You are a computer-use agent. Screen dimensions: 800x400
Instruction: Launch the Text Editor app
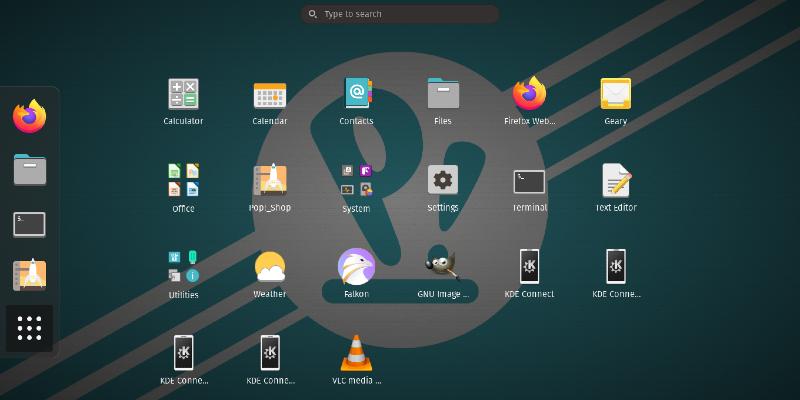[x=615, y=181]
